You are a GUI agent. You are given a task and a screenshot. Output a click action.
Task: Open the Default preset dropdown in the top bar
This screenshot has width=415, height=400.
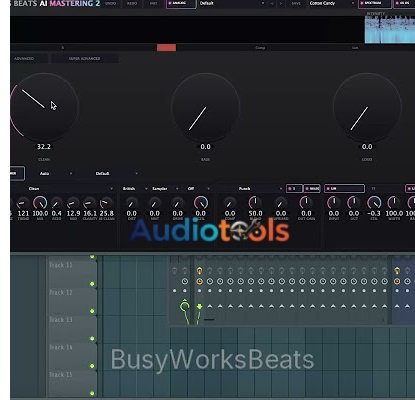232,4
